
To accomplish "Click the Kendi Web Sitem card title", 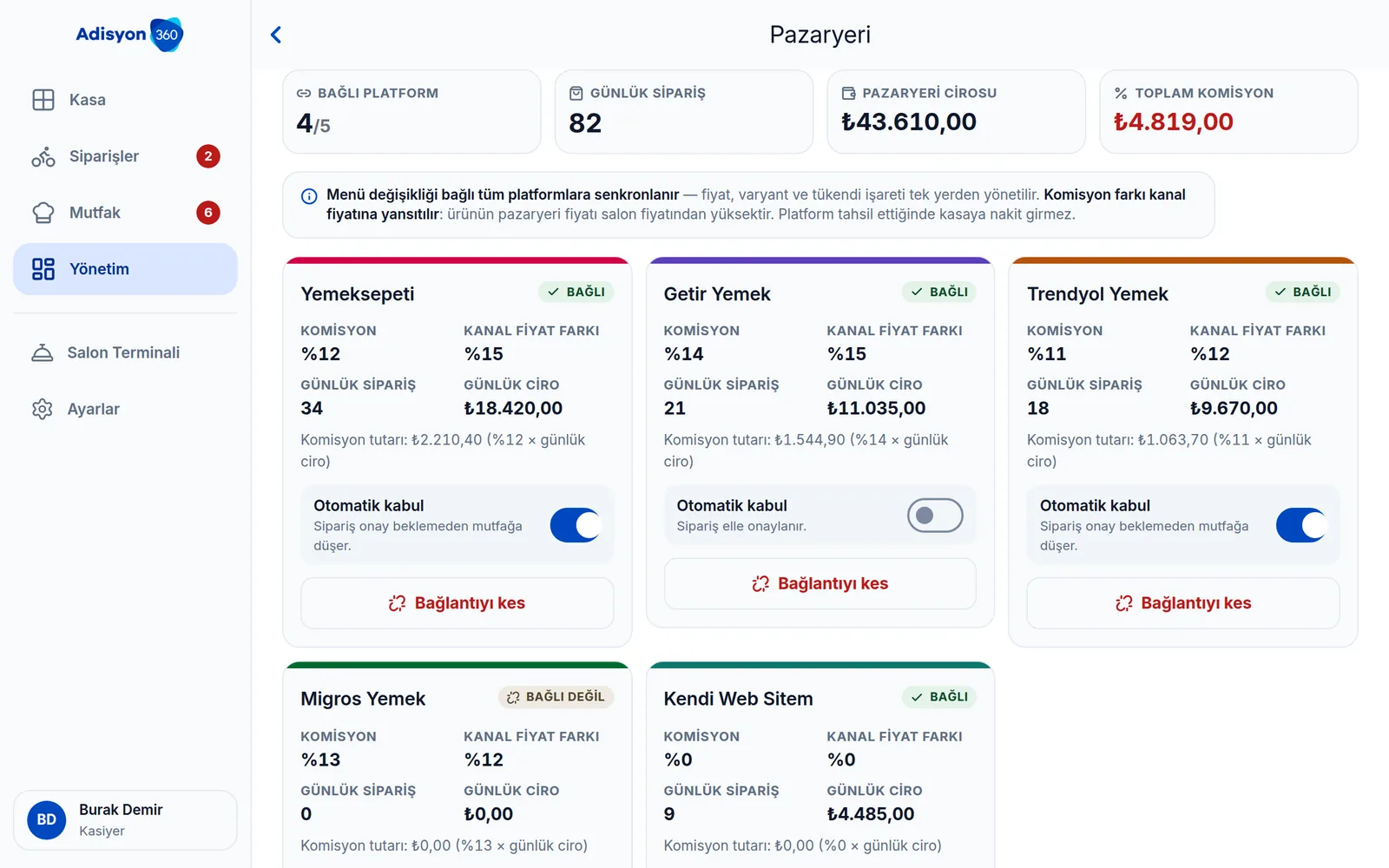I will pos(739,699).
